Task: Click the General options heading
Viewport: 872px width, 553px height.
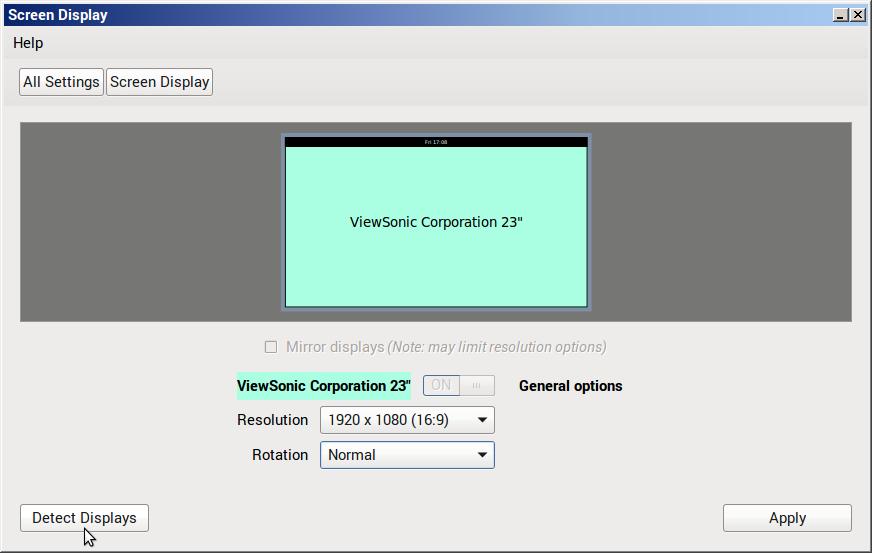Action: [x=570, y=386]
